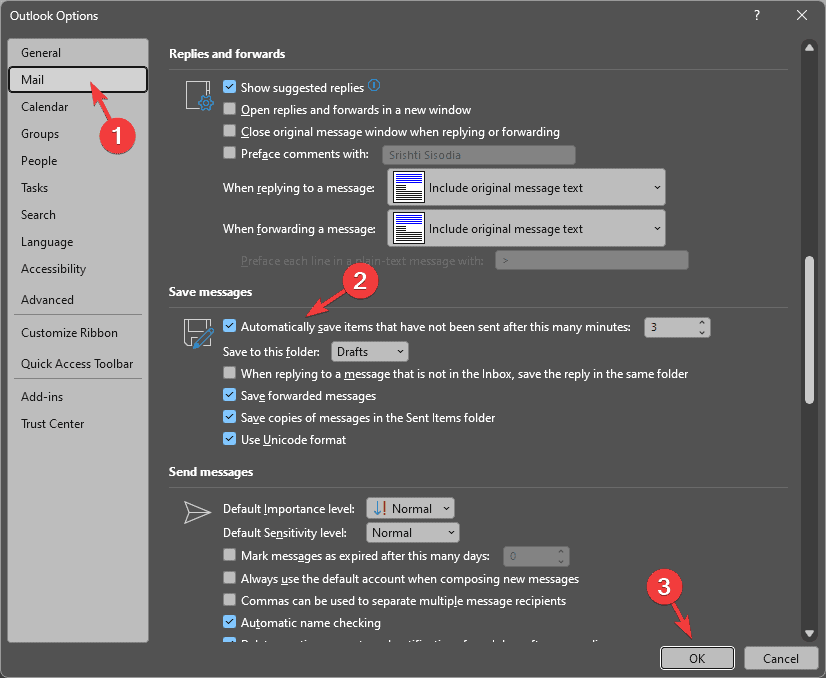826x678 pixels.
Task: Toggle Automatically save unsent items checkbox
Action: 229,326
